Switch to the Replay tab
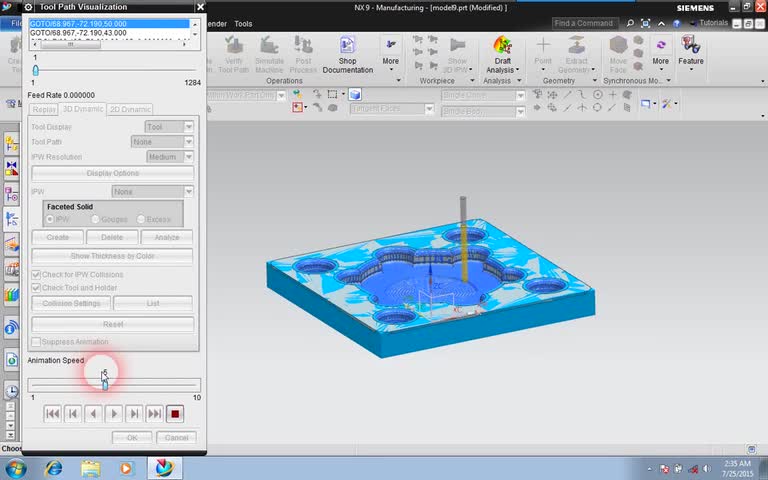This screenshot has width=768, height=480. coord(43,109)
